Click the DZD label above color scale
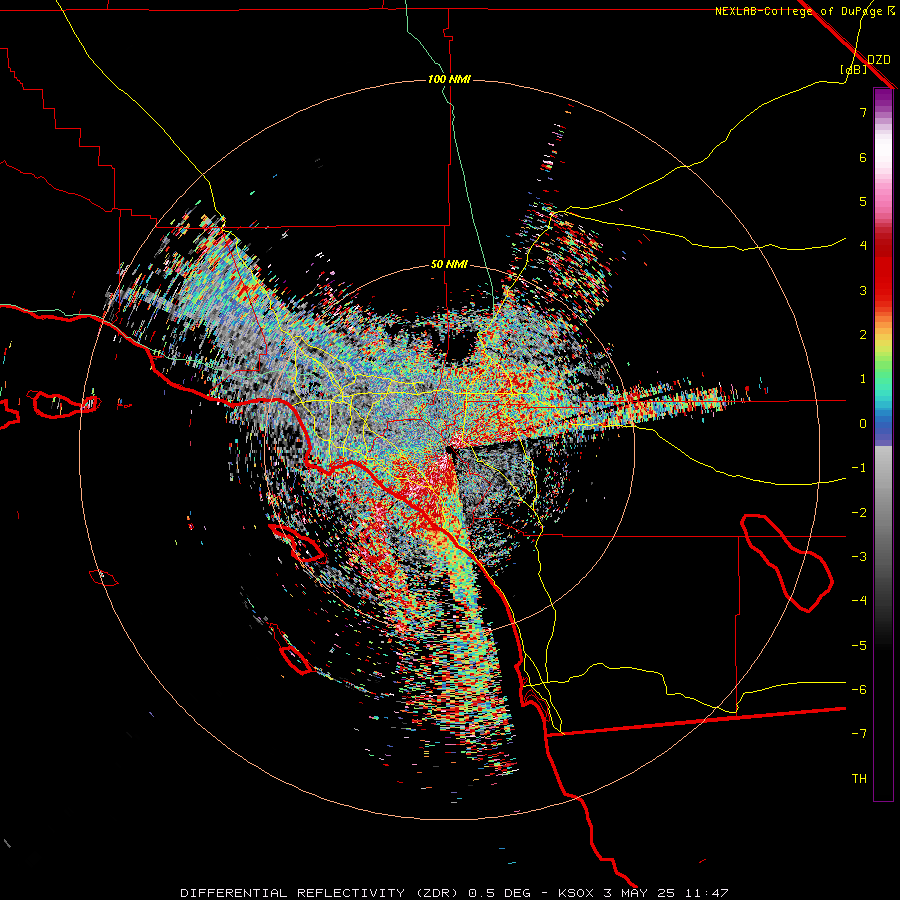Viewport: 900px width, 900px height. (x=878, y=60)
